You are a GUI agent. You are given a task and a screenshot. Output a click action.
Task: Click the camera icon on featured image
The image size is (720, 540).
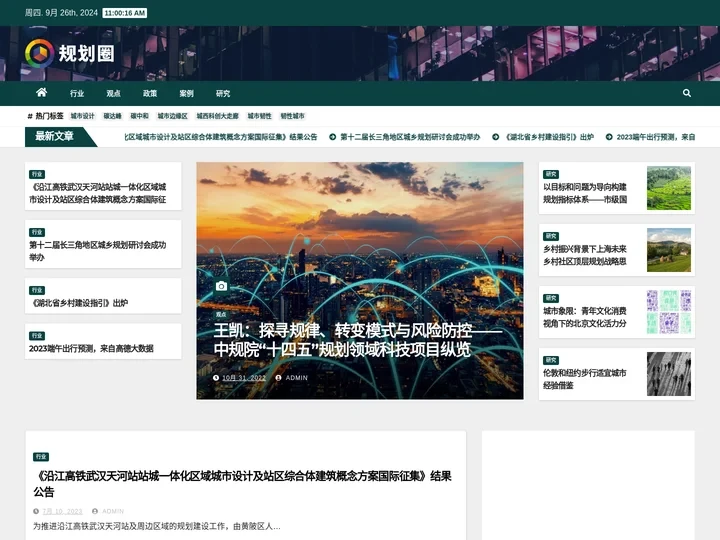click(221, 286)
